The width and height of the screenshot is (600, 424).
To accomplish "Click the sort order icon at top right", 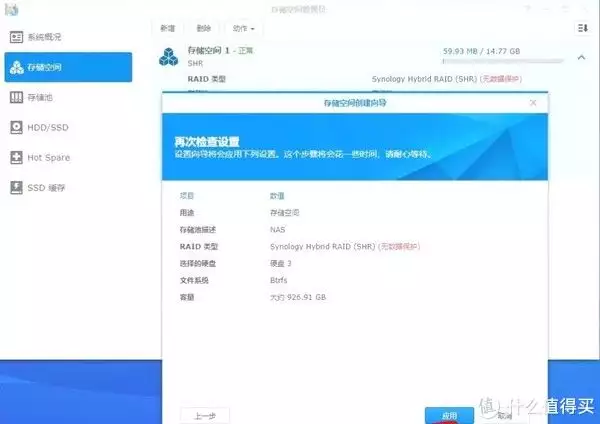I will coord(583,28).
